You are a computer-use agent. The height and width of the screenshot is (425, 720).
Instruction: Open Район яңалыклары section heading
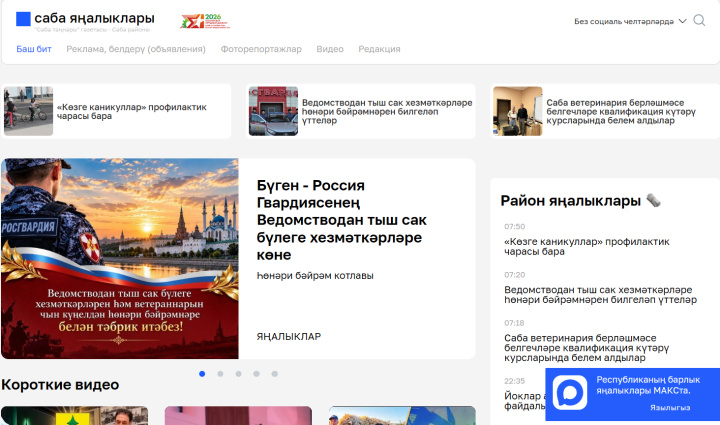(571, 201)
